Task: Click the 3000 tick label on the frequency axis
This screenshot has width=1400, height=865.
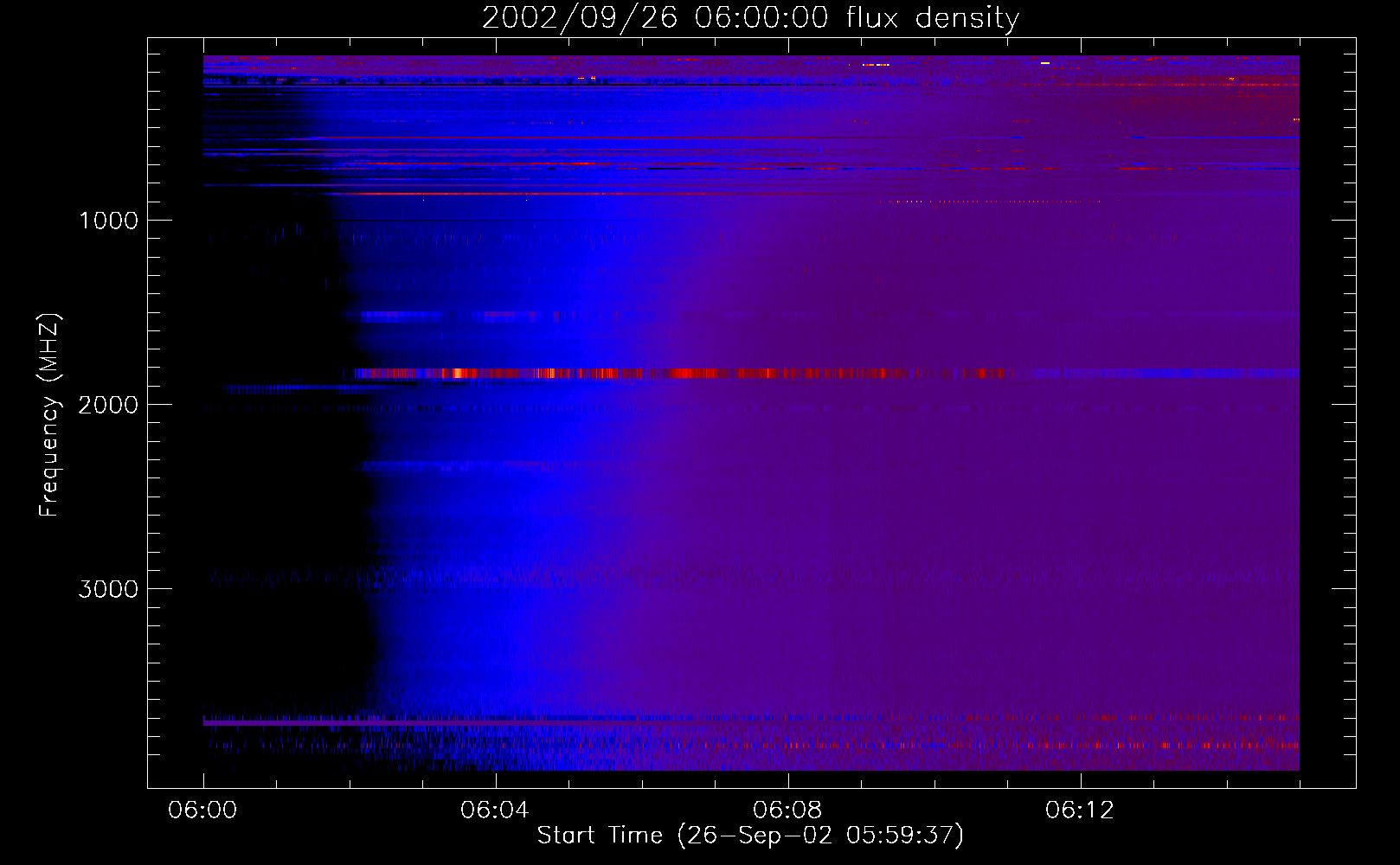Action: click(108, 589)
